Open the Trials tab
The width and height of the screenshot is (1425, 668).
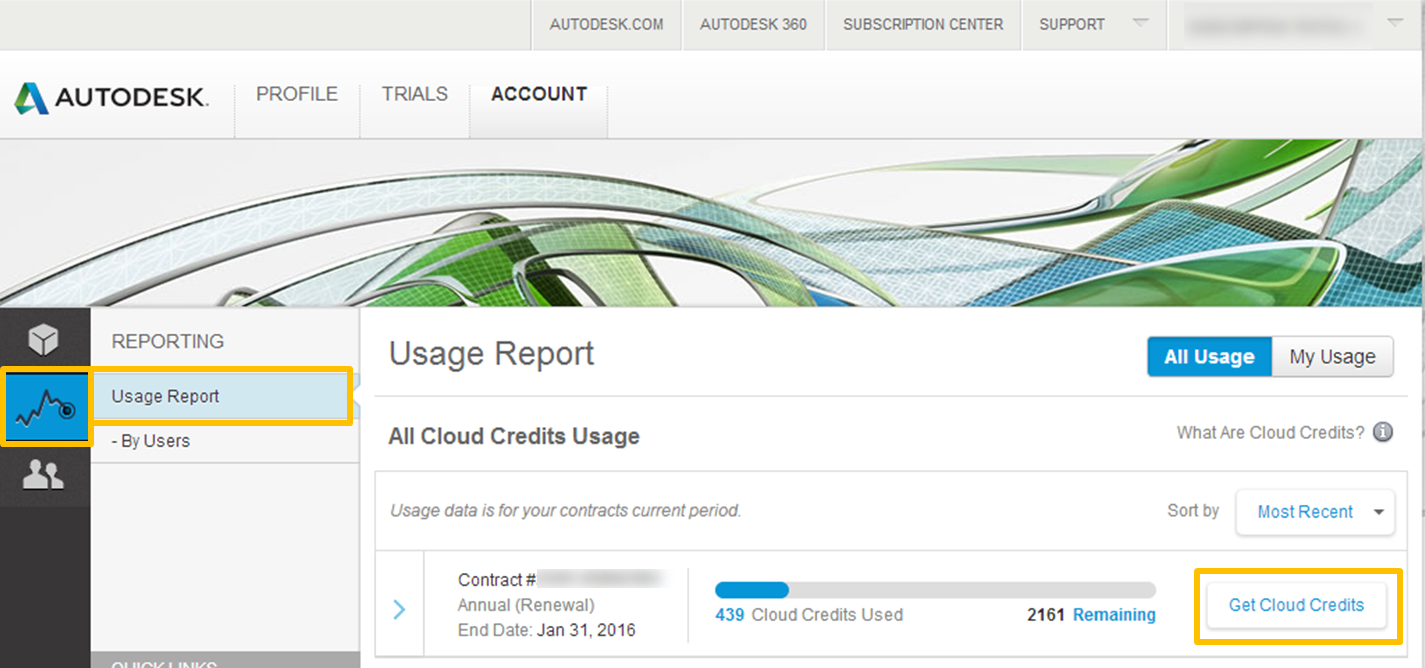415,94
